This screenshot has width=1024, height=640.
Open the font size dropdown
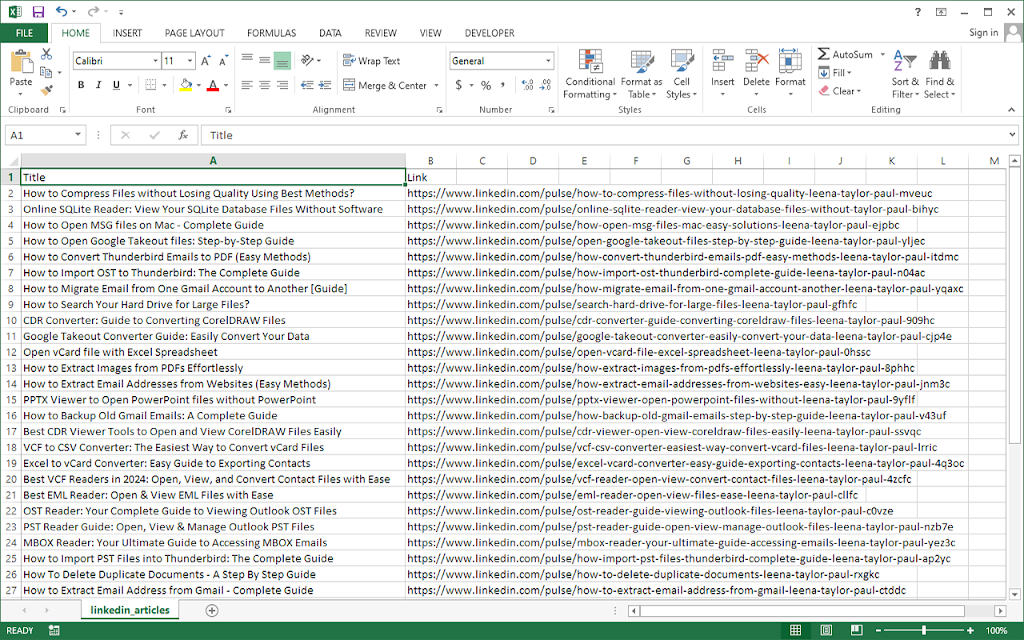pos(190,61)
